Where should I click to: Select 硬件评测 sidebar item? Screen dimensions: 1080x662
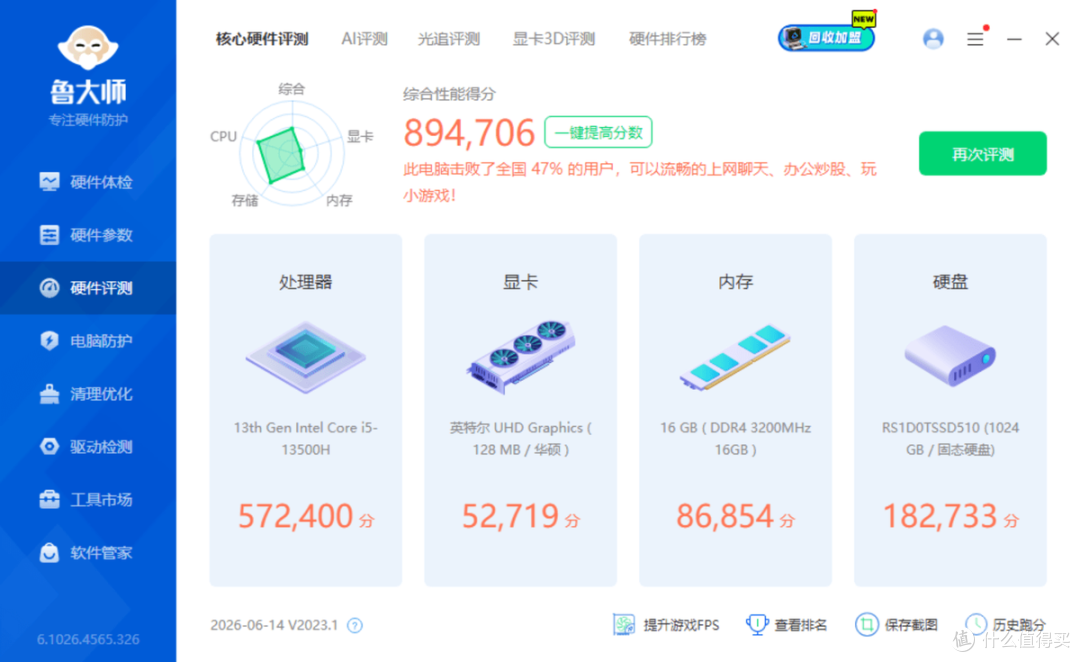[87, 288]
